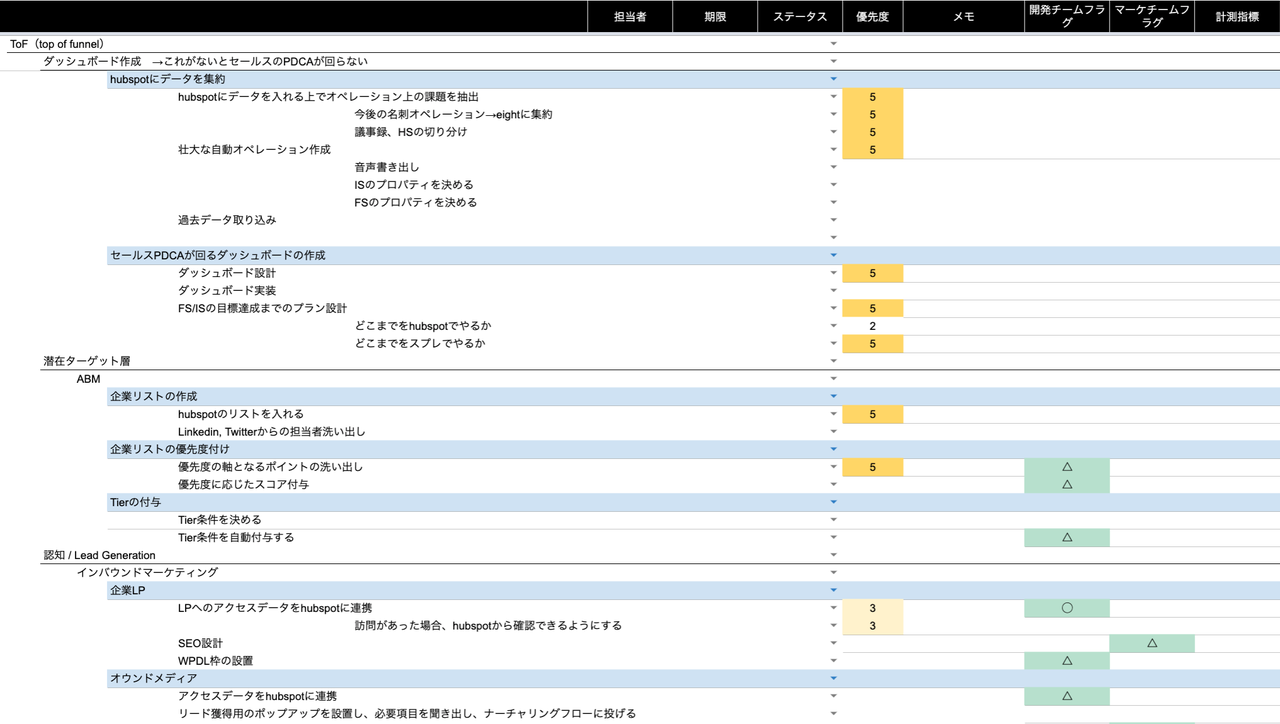
Task: Select the 計測指標 column header
Action: pos(1237,17)
